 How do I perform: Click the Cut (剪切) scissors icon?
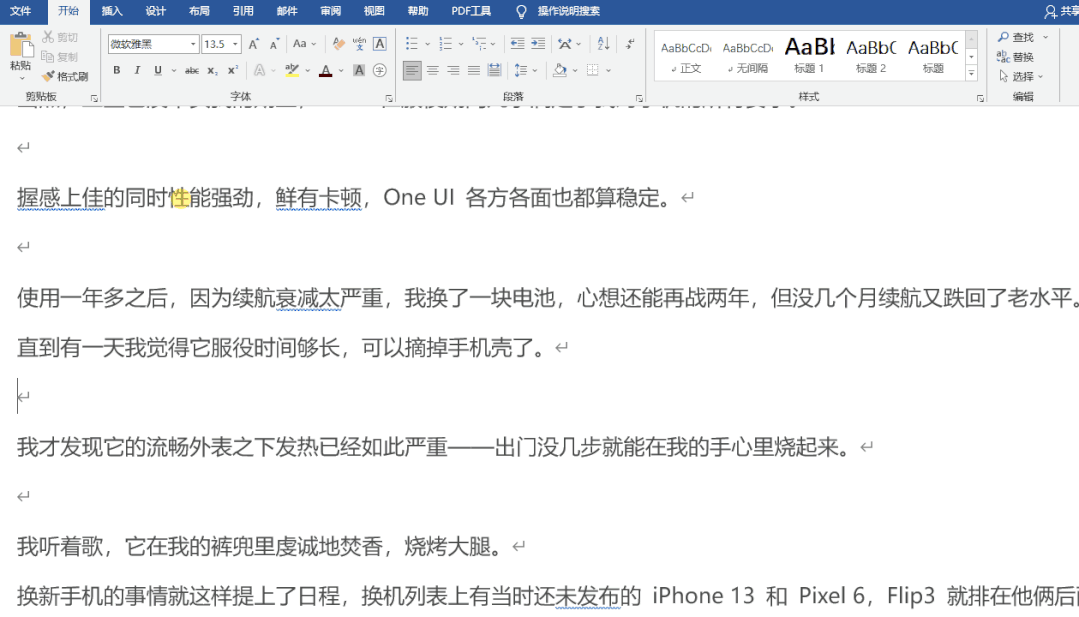pos(48,36)
